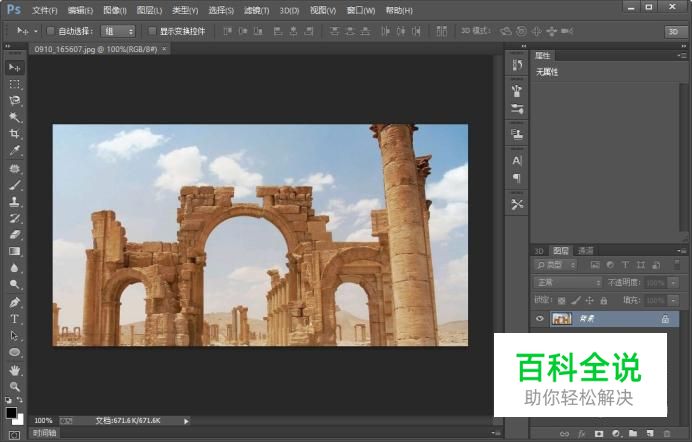Image resolution: width=692 pixels, height=442 pixels.
Task: Select the Rectangular Marquee tool
Action: point(15,84)
